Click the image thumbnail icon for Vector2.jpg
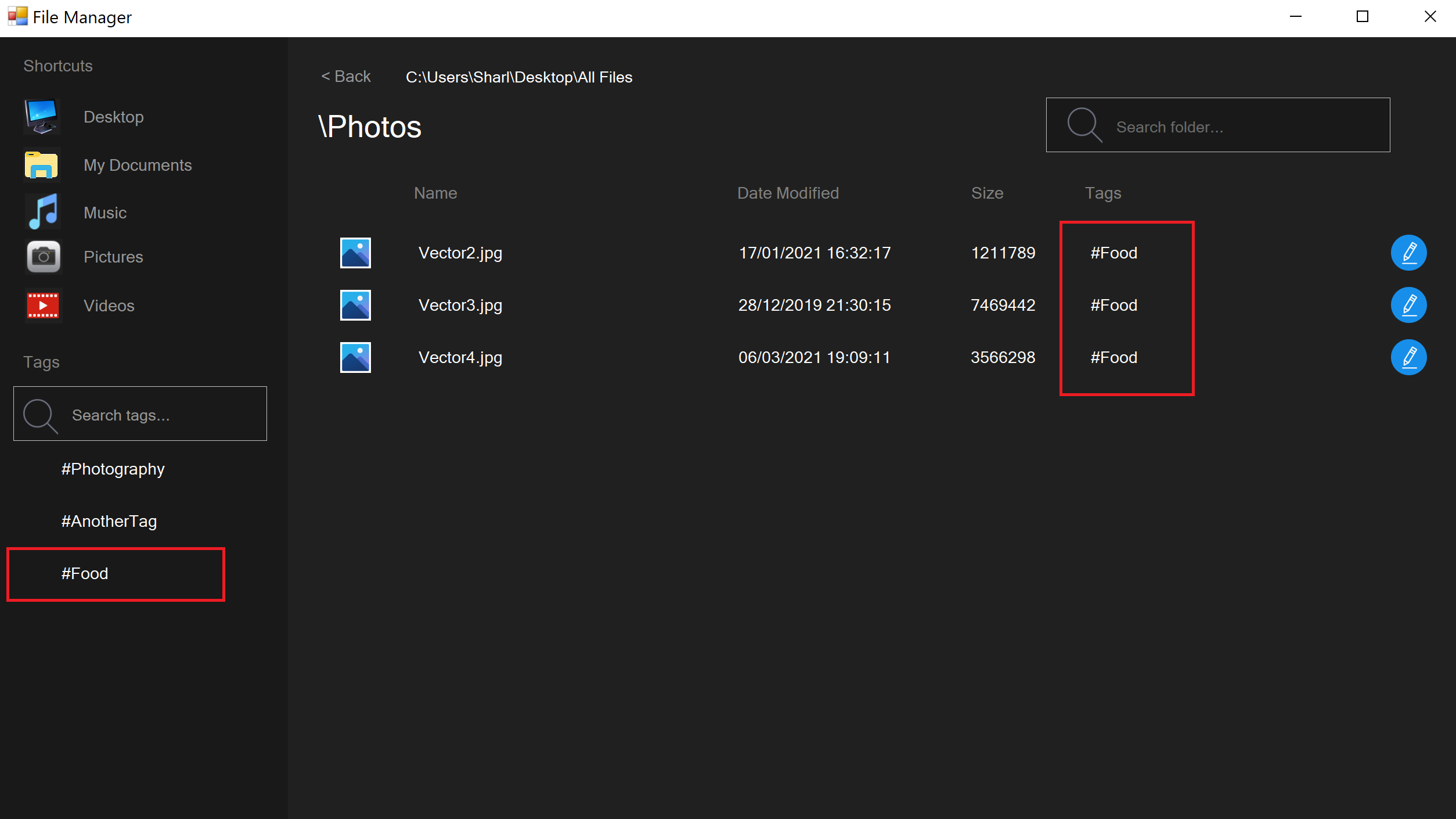Image resolution: width=1456 pixels, height=819 pixels. [x=355, y=253]
